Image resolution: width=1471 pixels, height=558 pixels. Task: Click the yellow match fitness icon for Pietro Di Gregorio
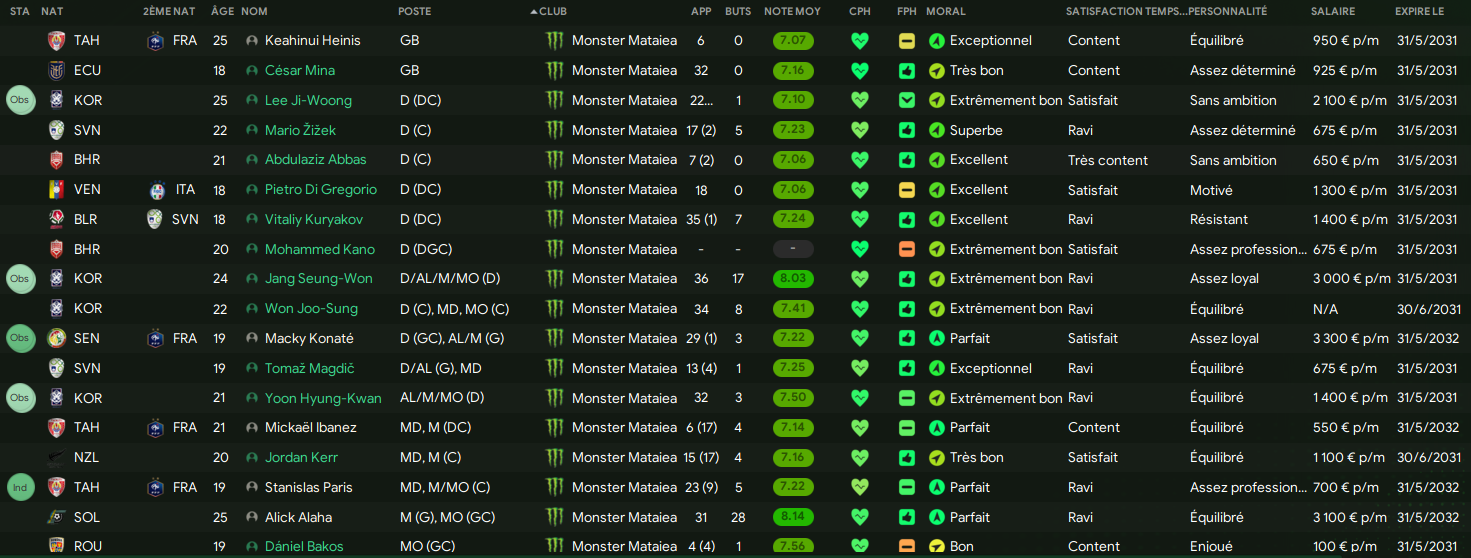(907, 189)
